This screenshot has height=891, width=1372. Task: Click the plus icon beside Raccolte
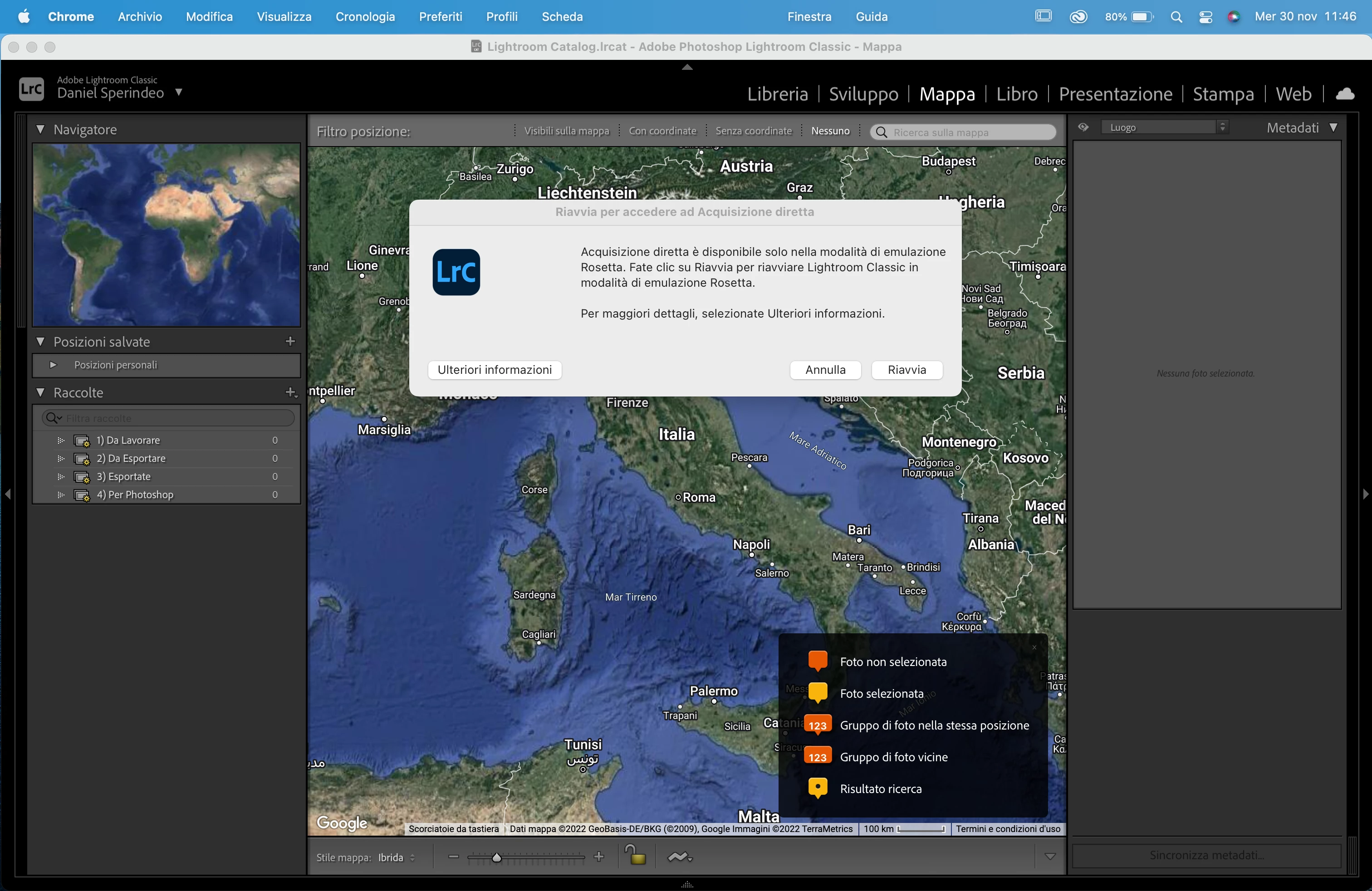pos(290,392)
